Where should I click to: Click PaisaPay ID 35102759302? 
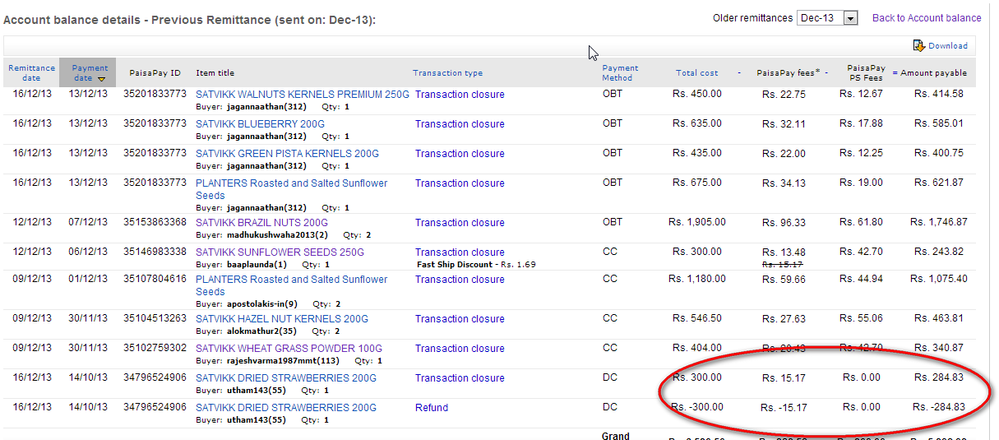point(155,349)
